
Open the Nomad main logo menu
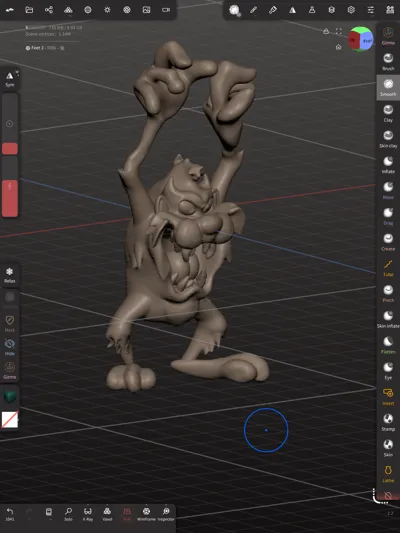pyautogui.click(x=10, y=10)
